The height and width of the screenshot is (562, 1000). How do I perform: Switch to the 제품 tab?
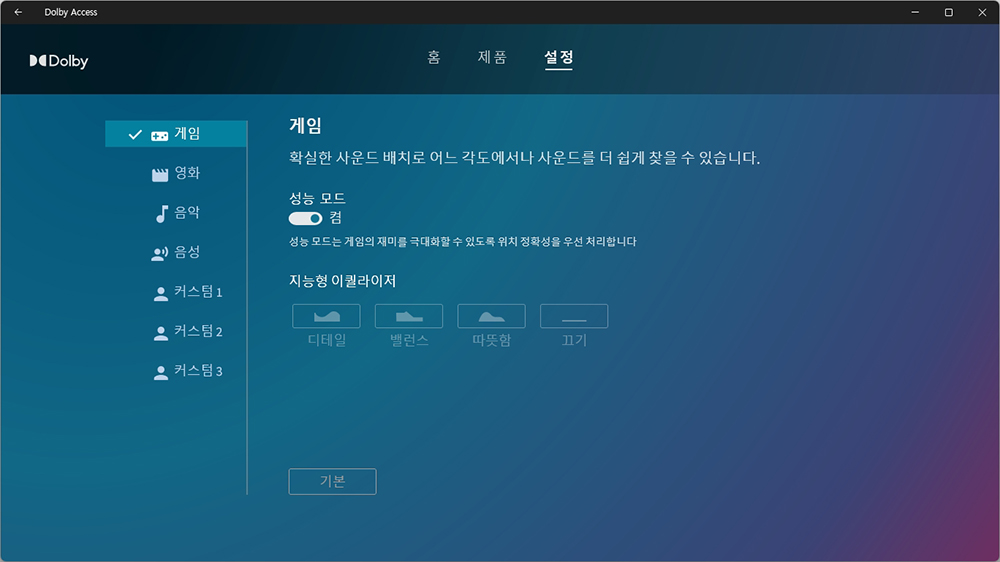coord(492,57)
